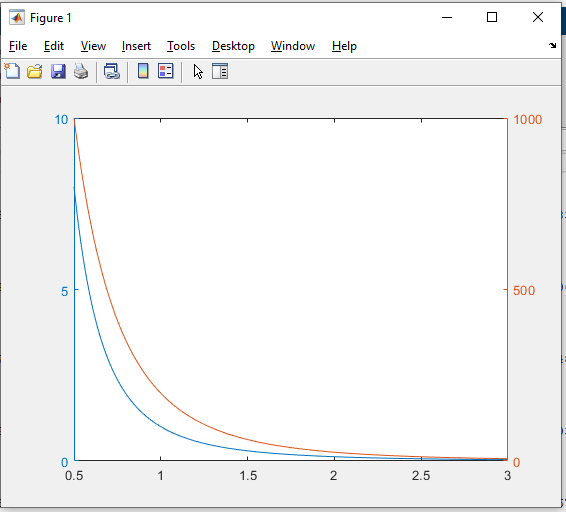The height and width of the screenshot is (512, 566).
Task: Open the Window menu
Action: pos(293,46)
